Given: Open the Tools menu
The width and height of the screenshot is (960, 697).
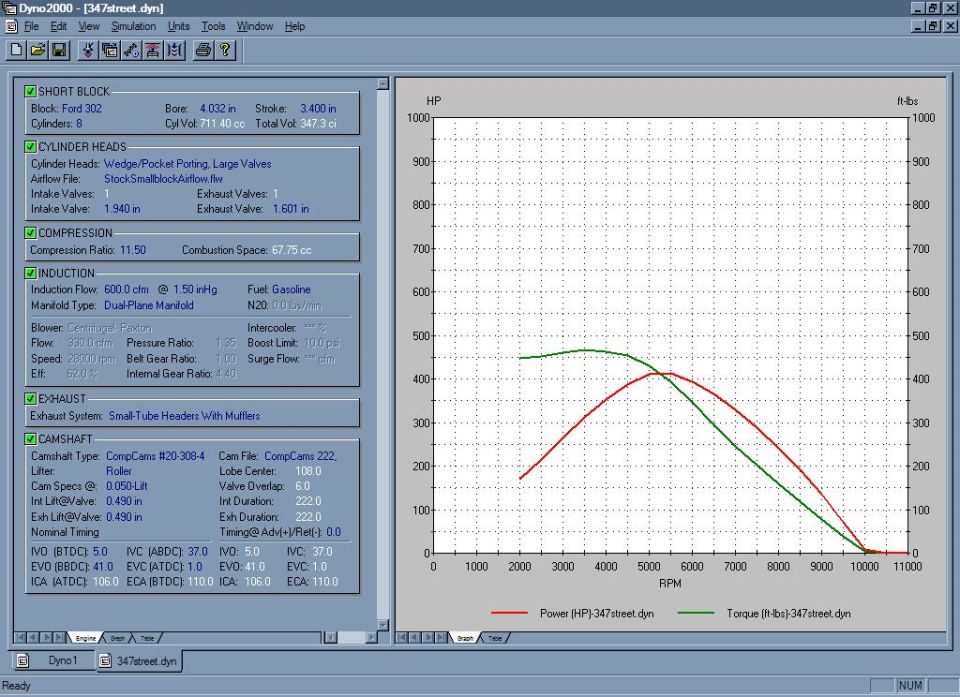Looking at the screenshot, I should 213,26.
